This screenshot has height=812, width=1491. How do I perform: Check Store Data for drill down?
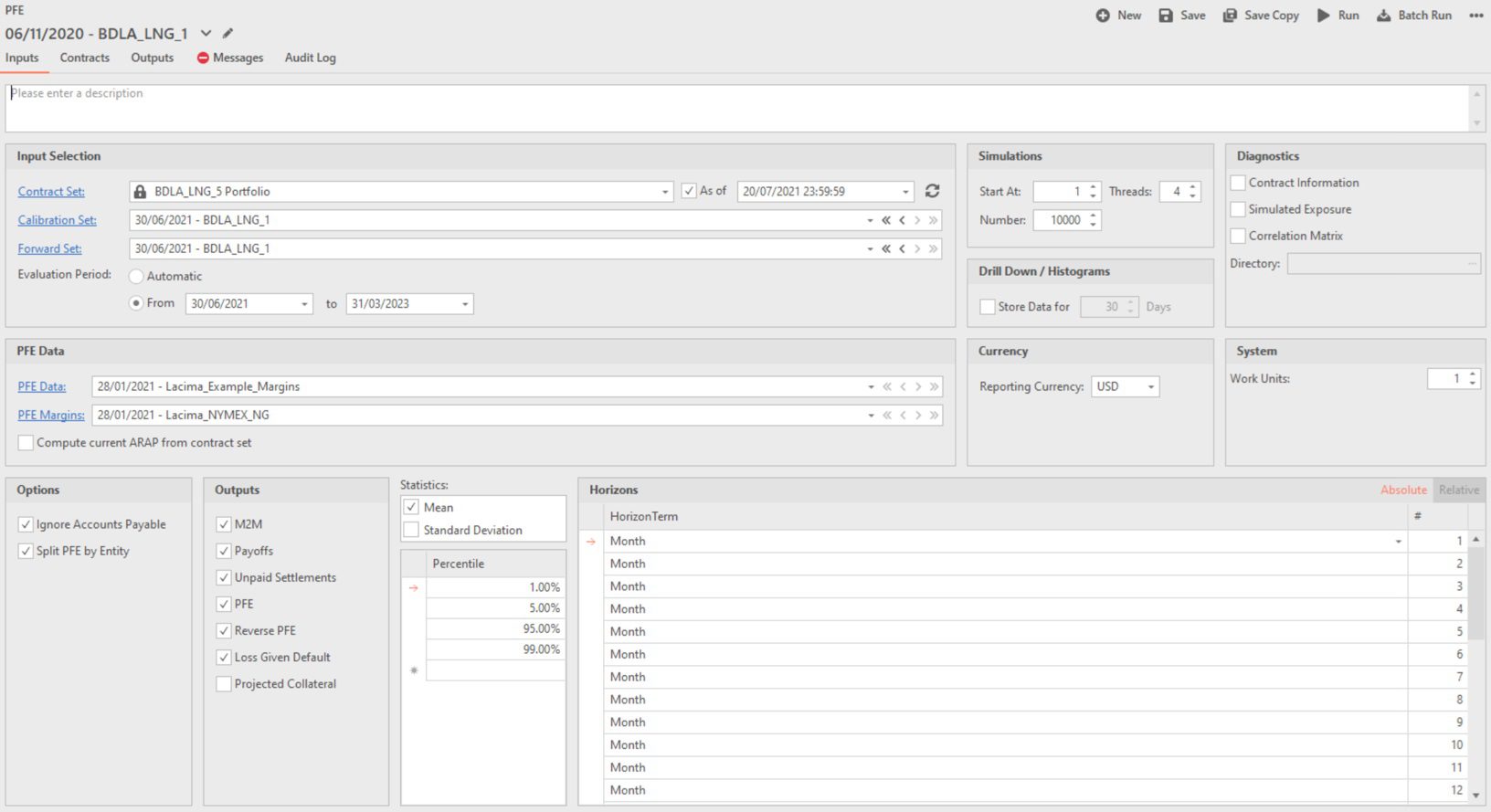(988, 307)
